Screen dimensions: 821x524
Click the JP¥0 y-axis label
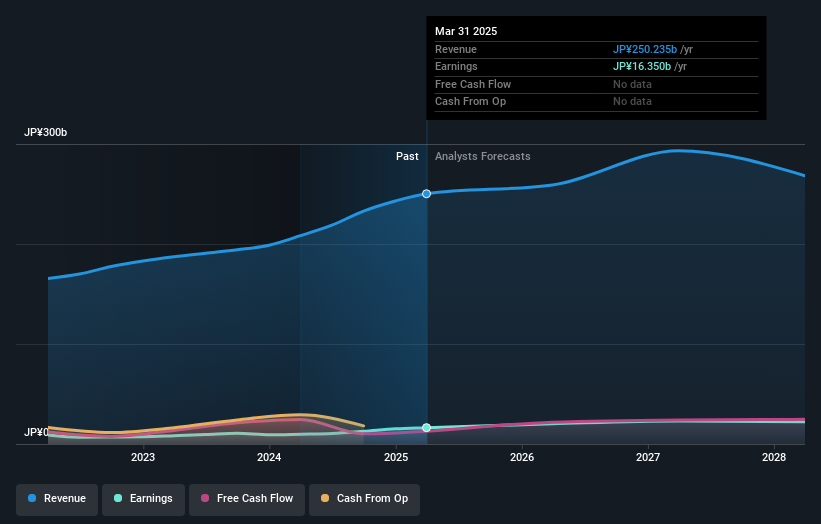36,432
